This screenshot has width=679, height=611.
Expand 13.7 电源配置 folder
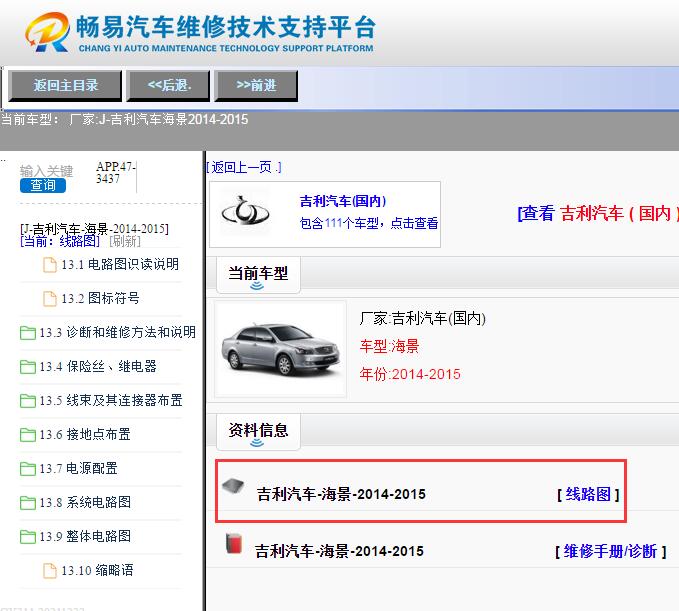tap(78, 469)
